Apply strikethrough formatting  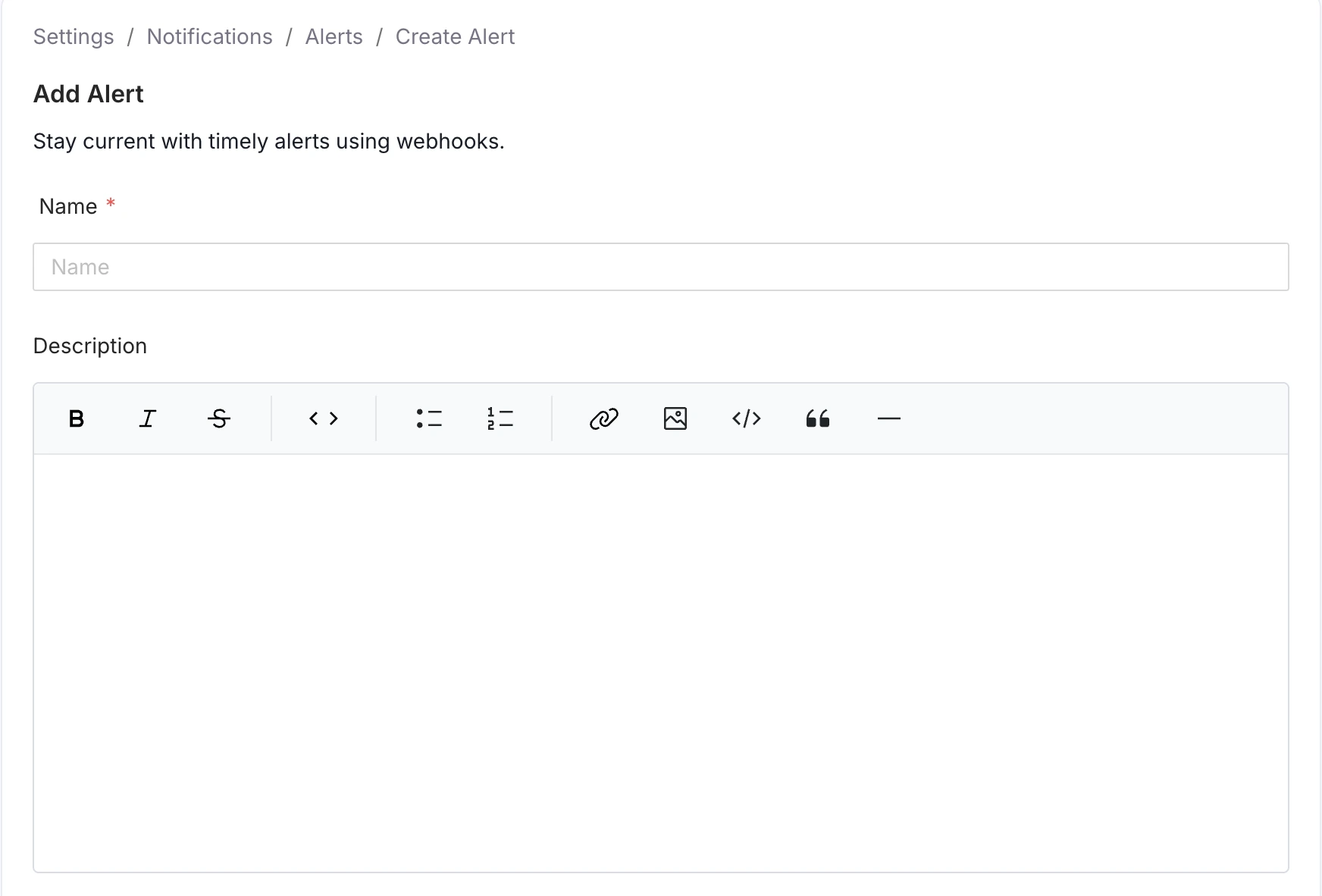point(219,418)
